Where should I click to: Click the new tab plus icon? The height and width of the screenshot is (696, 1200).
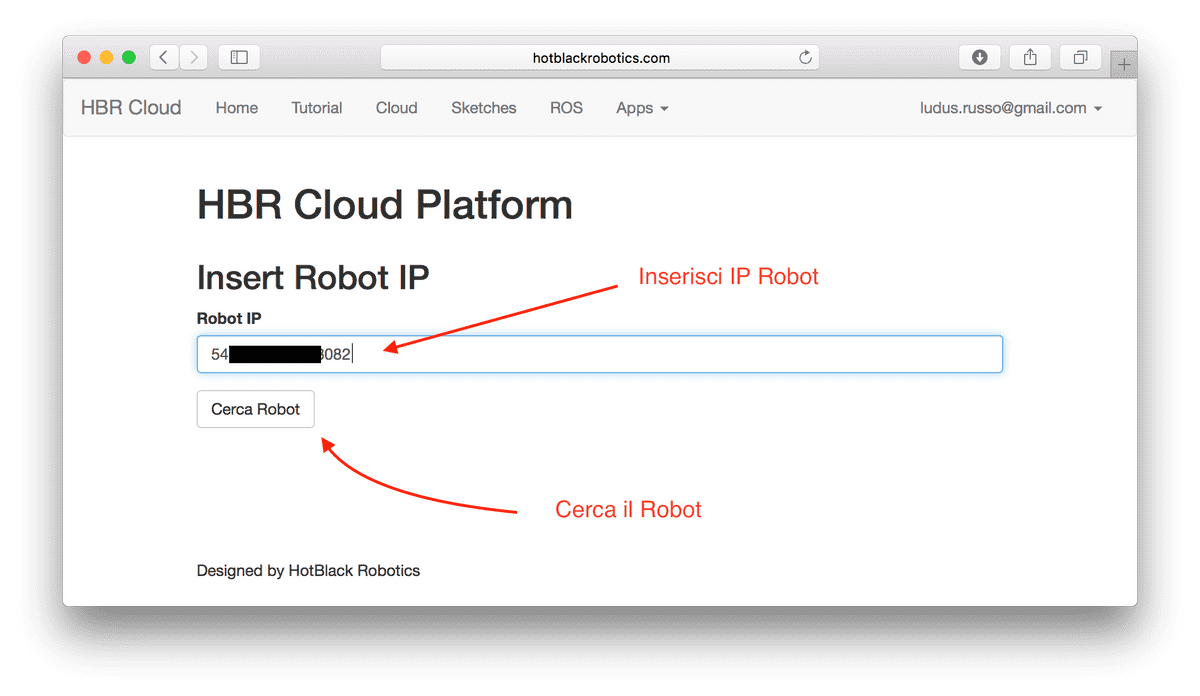pos(1123,62)
